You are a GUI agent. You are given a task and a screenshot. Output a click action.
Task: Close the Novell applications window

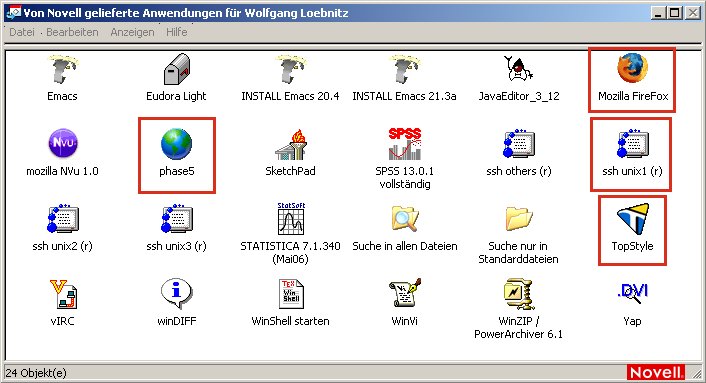click(692, 13)
